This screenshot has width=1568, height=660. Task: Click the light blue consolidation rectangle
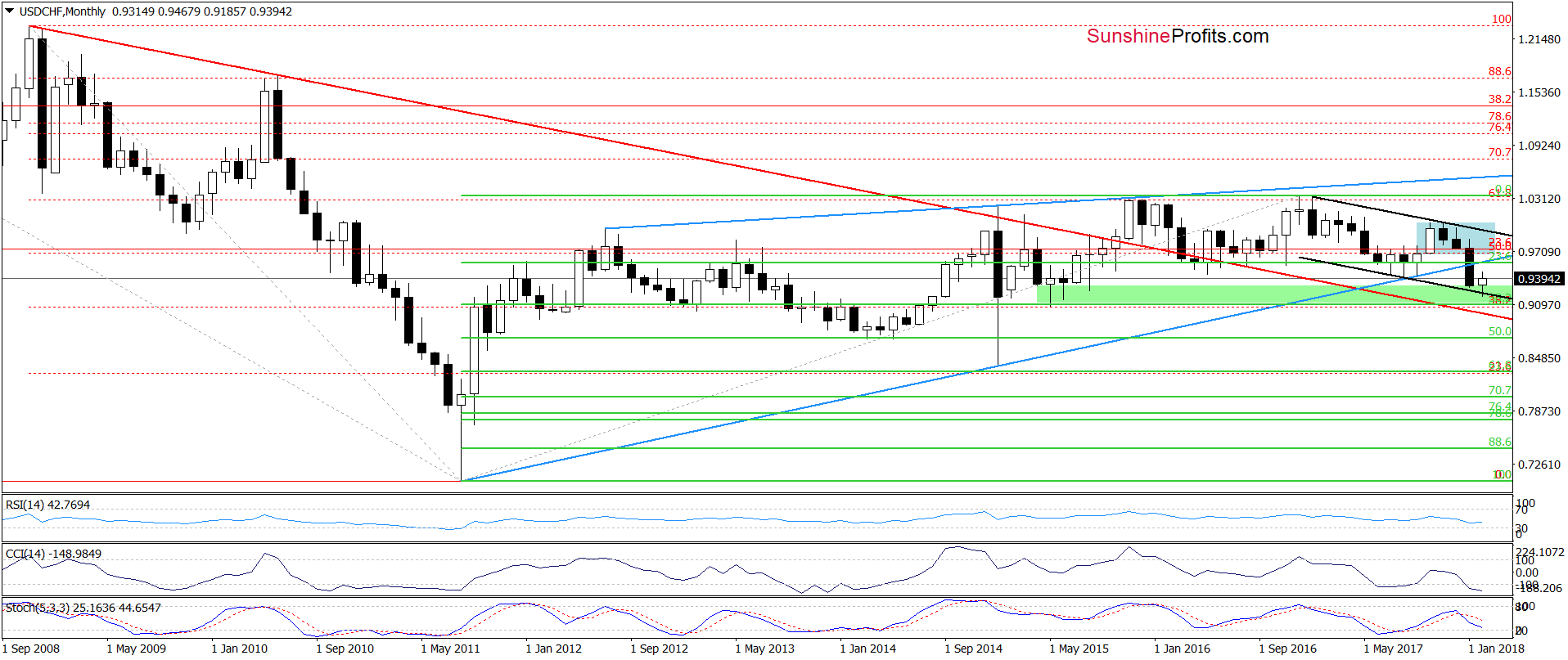pos(1456,237)
